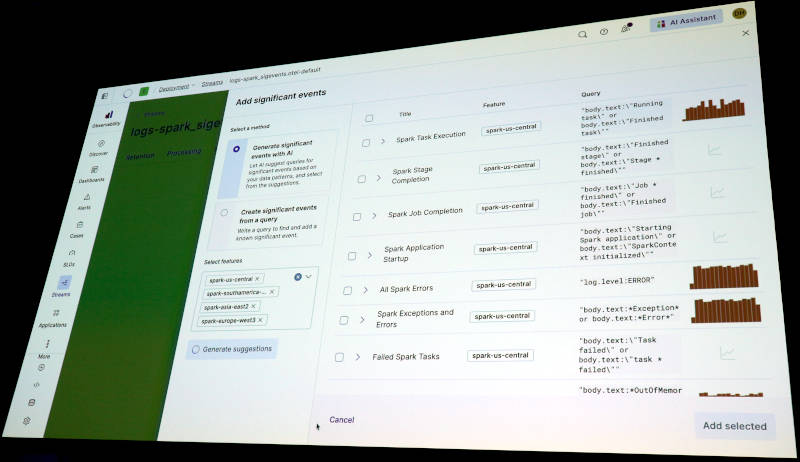800x462 pixels.
Task: Click the Query column header
Action: 591,94
